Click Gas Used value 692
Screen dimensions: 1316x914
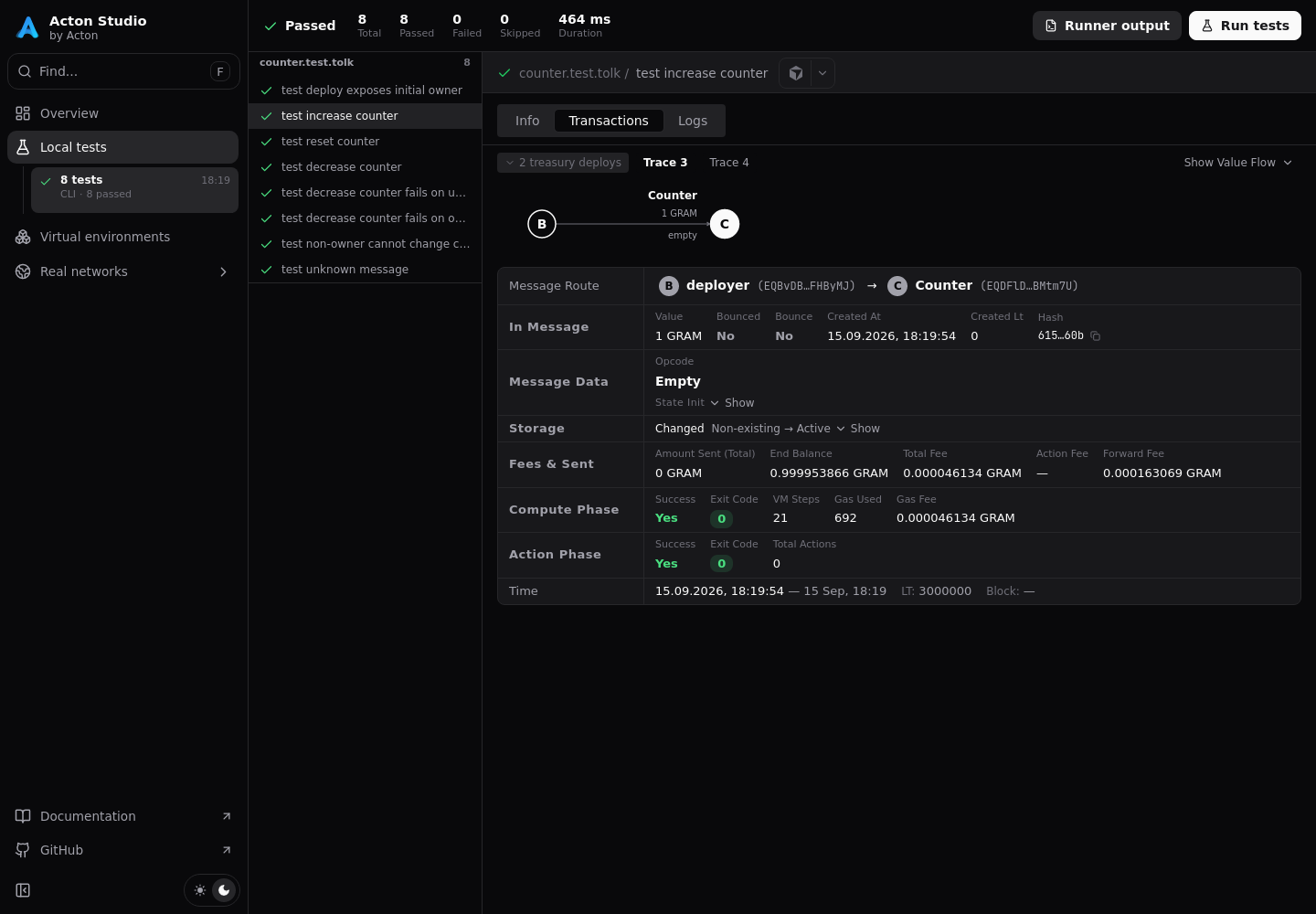[x=845, y=518]
